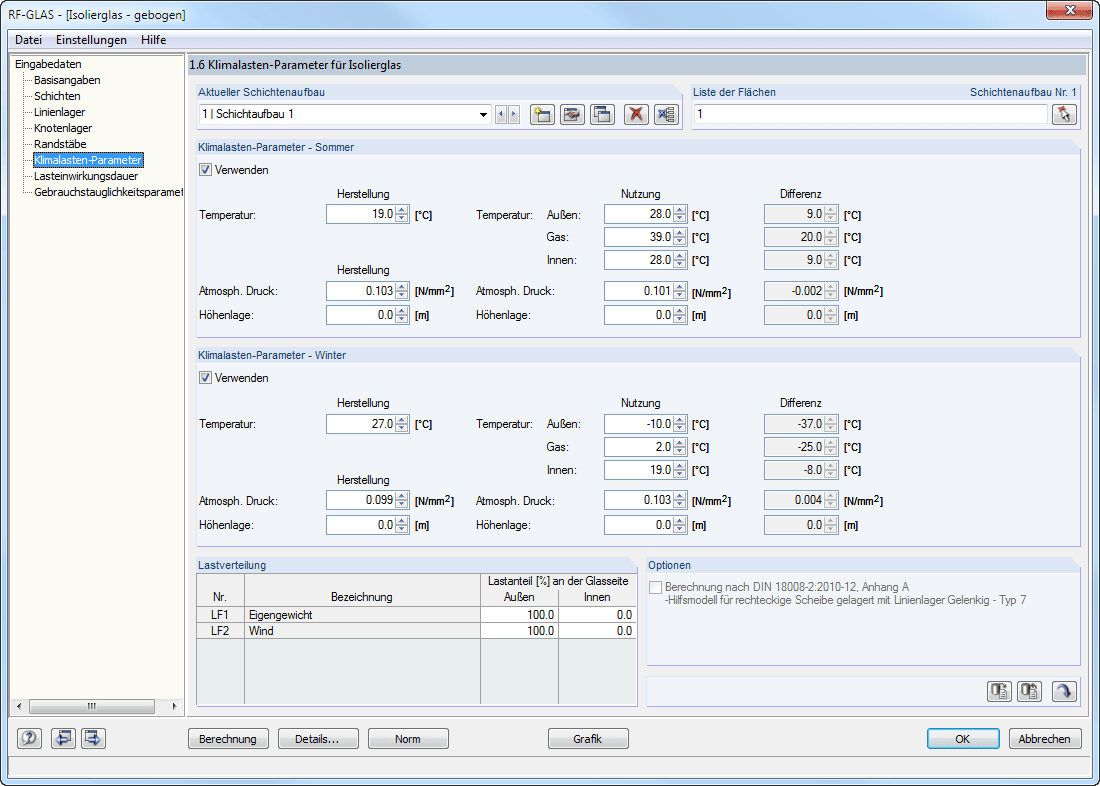Image resolution: width=1100 pixels, height=786 pixels.
Task: Click the navigation tree horizontal scrollbar thumb
Action: 91,706
